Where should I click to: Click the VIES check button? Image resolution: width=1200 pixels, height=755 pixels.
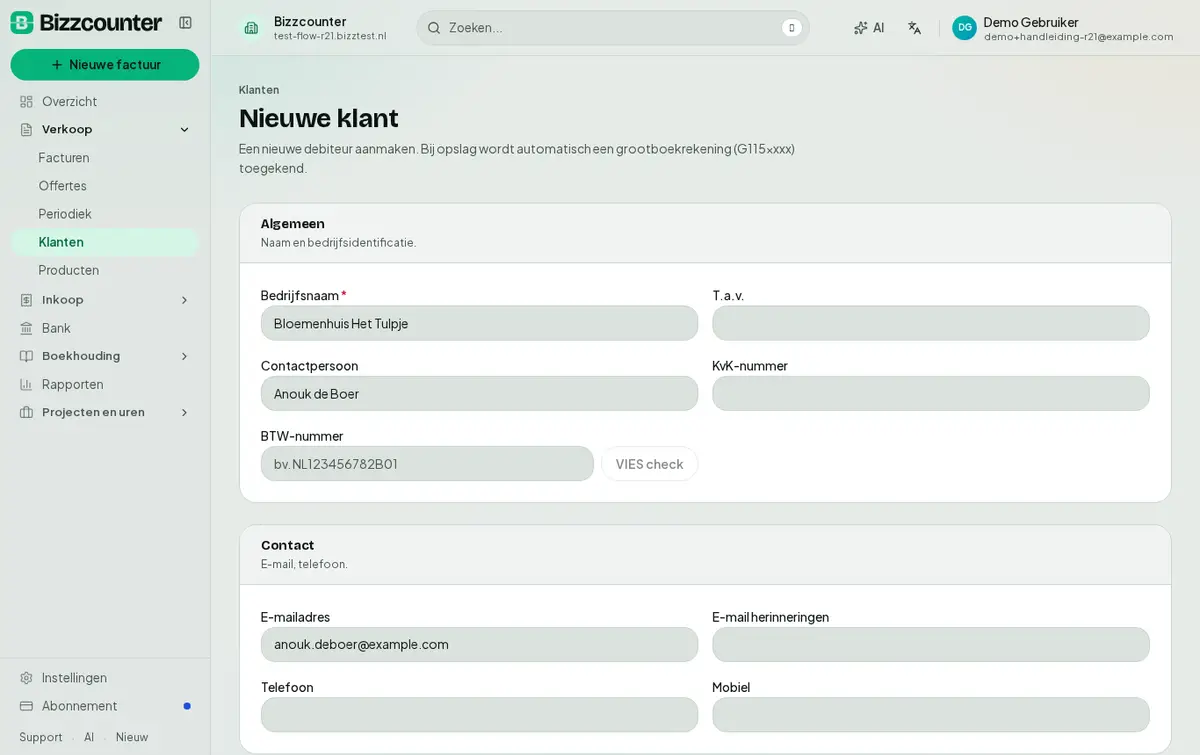point(650,463)
